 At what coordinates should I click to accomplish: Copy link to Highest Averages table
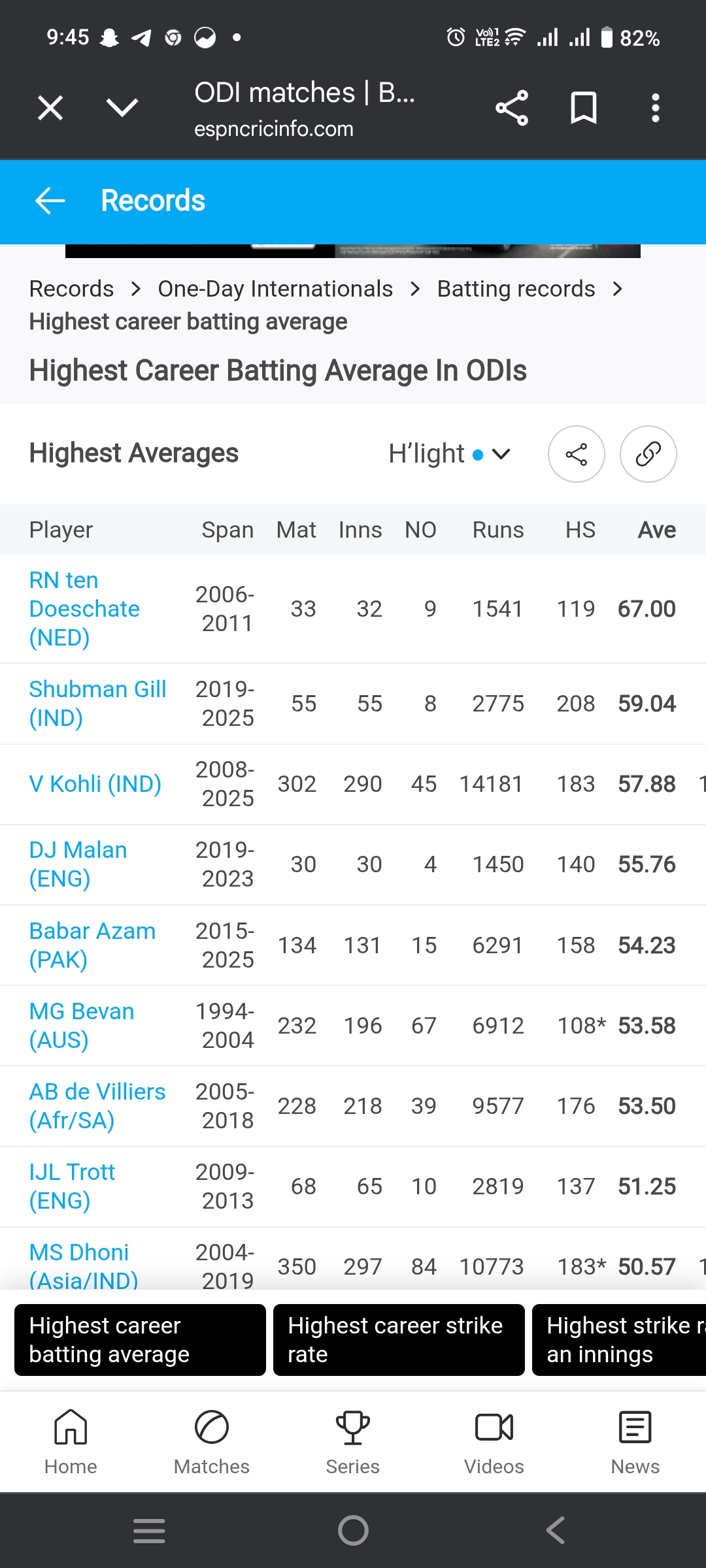click(x=648, y=454)
